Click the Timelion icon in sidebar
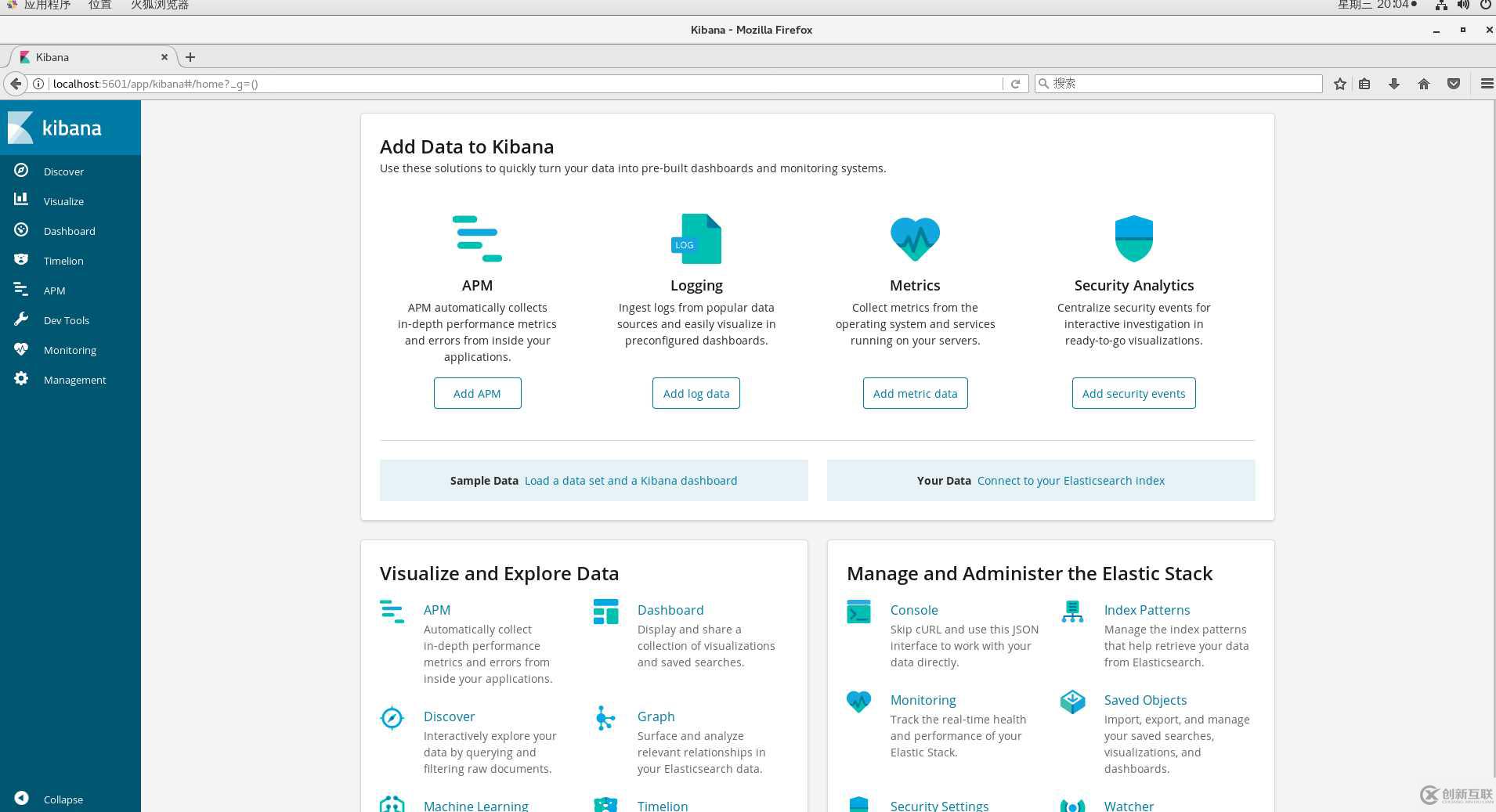The image size is (1496, 812). tap(21, 260)
